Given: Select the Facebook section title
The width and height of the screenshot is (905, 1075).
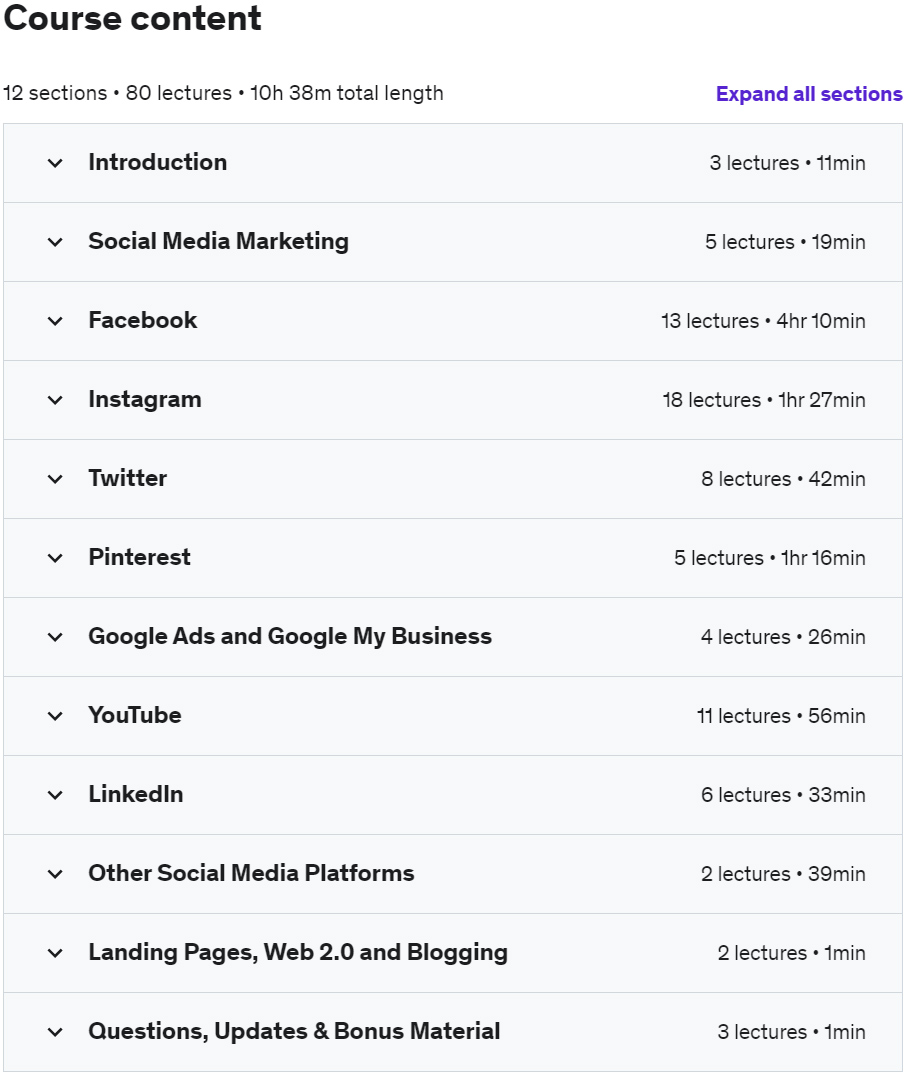Looking at the screenshot, I should [x=143, y=320].
